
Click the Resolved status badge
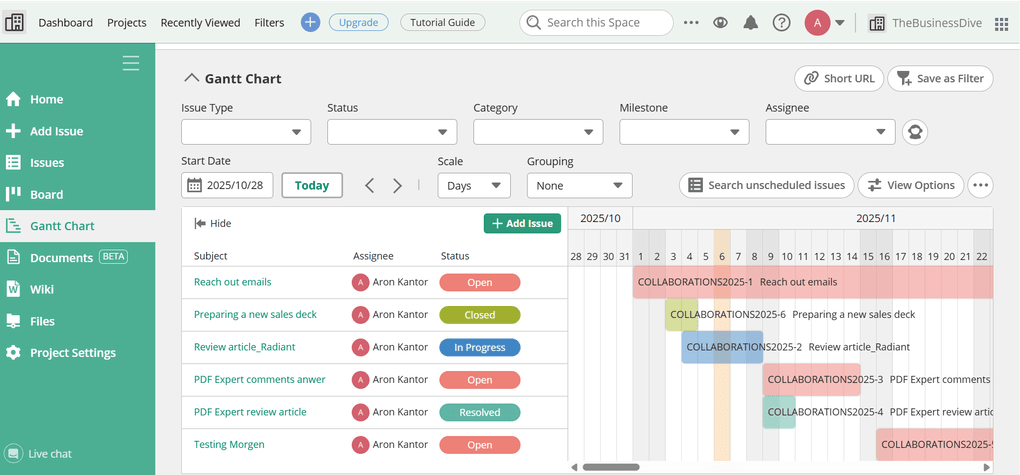pyautogui.click(x=480, y=413)
